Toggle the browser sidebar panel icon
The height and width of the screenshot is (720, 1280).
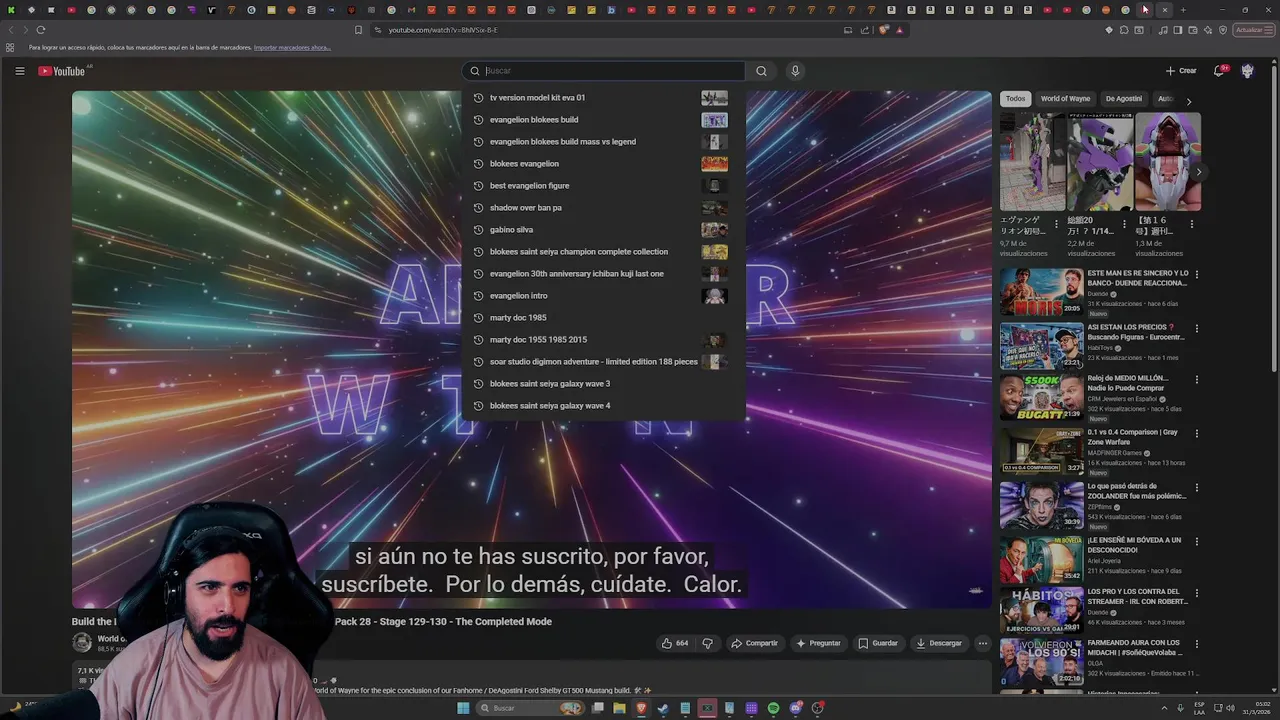[1178, 30]
